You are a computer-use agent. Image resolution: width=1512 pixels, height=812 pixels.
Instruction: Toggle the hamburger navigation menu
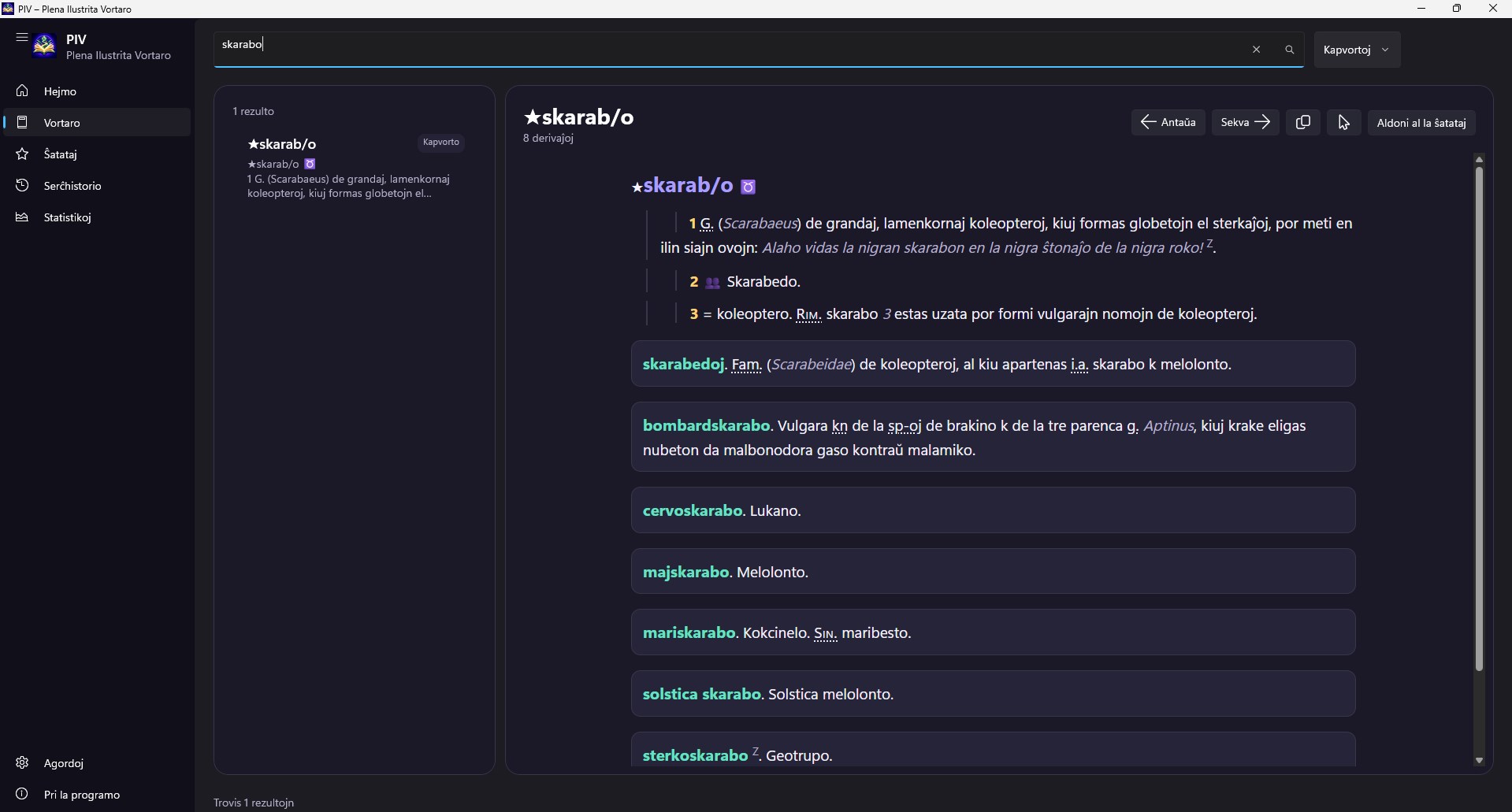pyautogui.click(x=22, y=37)
